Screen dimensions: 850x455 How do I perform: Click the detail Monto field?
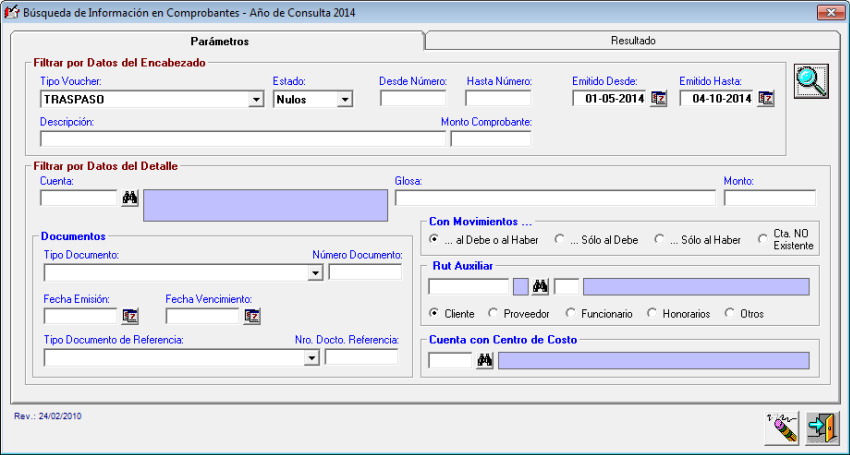(x=769, y=198)
